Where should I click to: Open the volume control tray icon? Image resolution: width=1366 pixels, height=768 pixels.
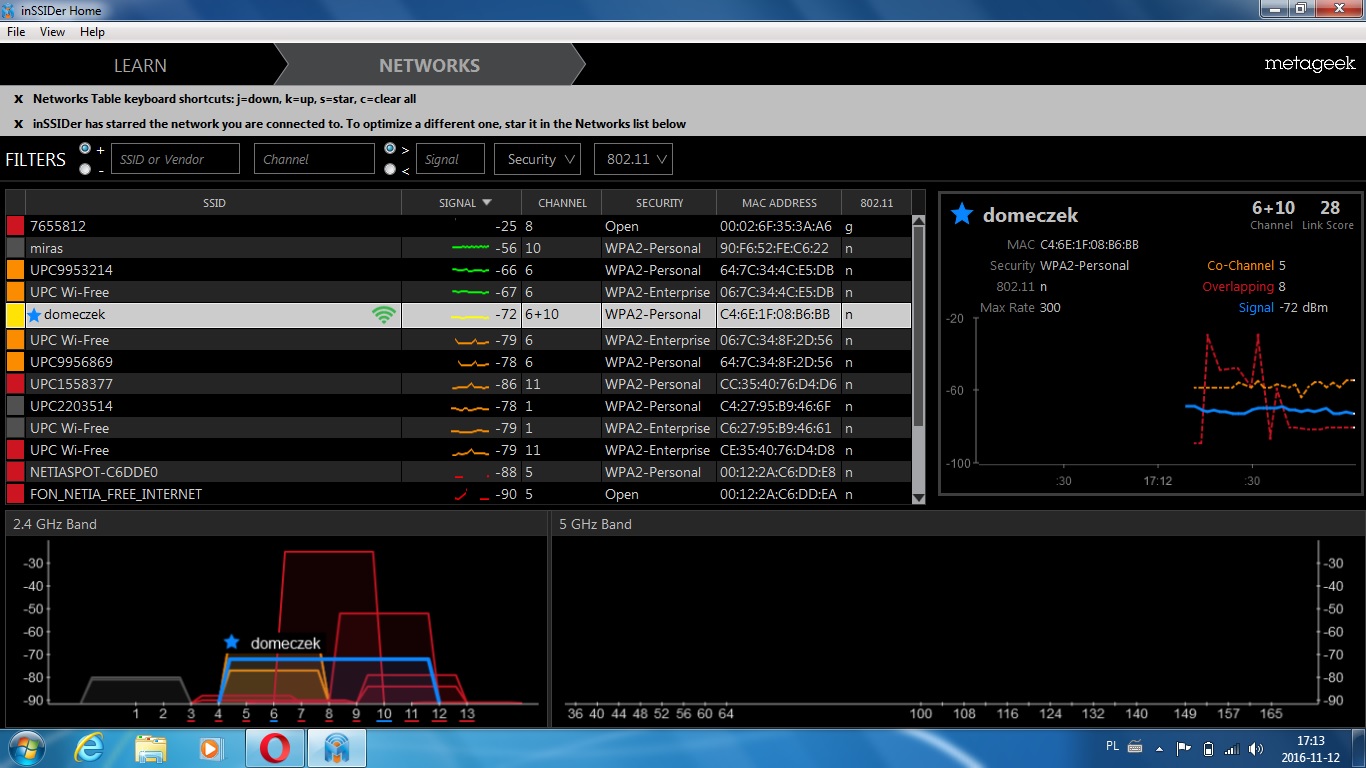pyautogui.click(x=1257, y=748)
